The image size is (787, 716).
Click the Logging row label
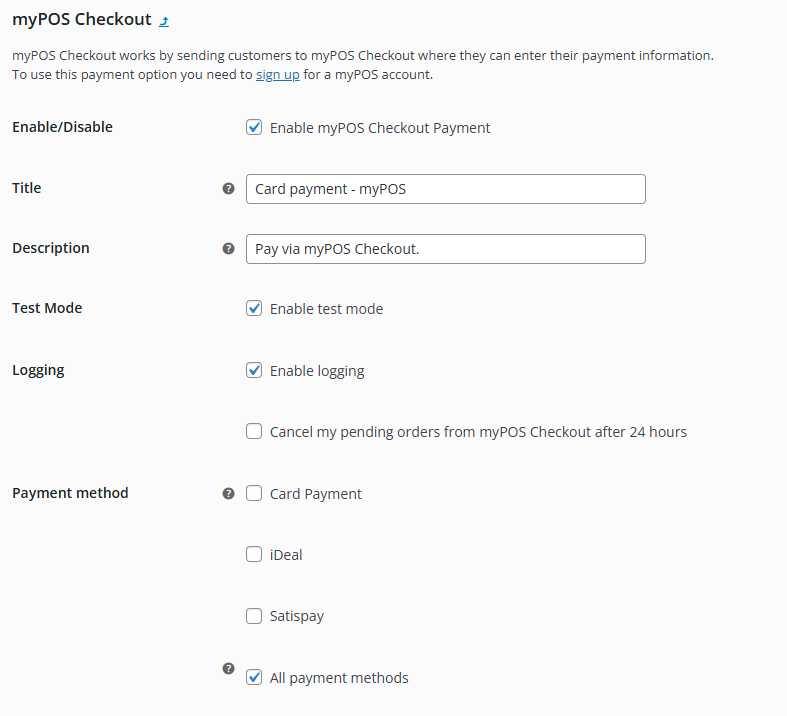[x=38, y=370]
